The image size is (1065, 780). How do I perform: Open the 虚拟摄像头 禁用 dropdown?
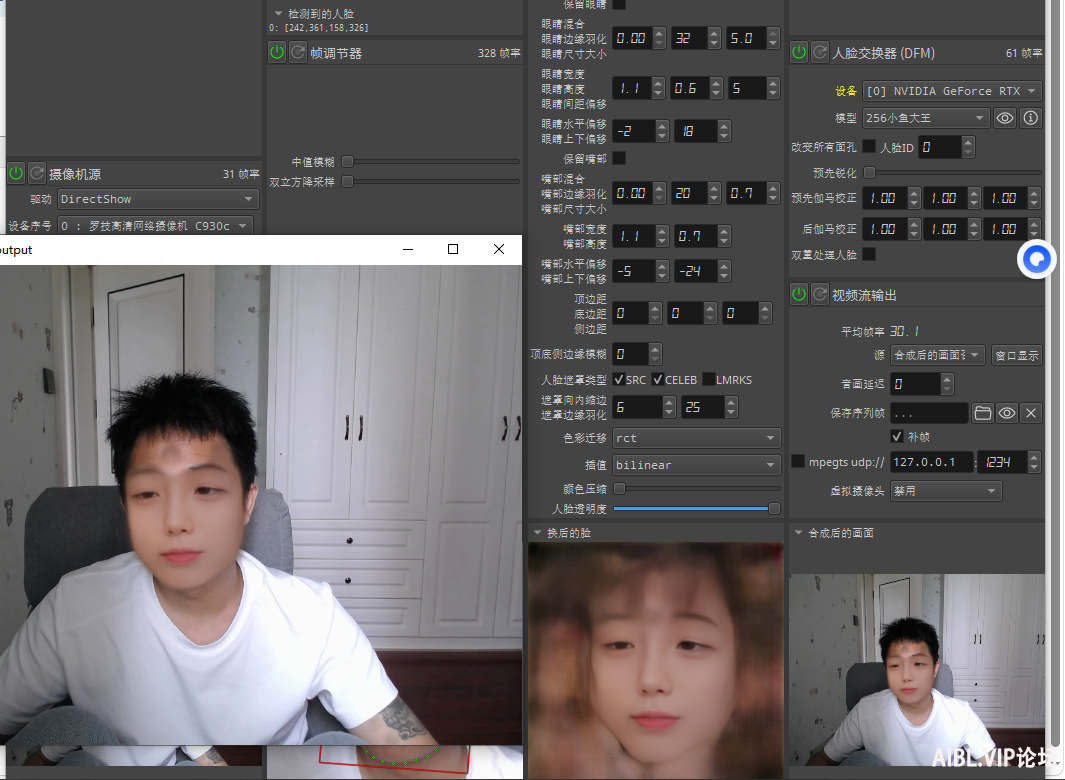click(x=946, y=491)
